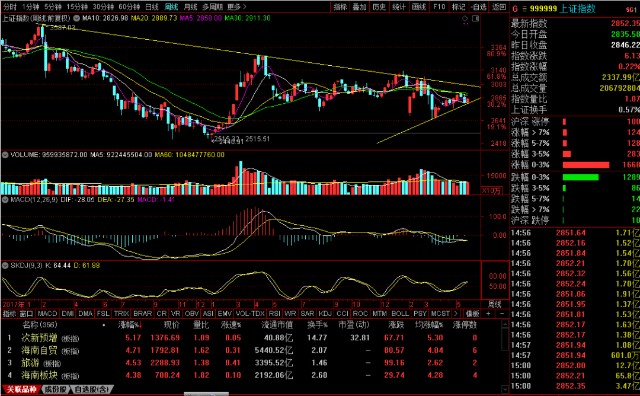640x396 pixels.
Task: Select the BOLL indicator tab
Action: click(x=400, y=314)
